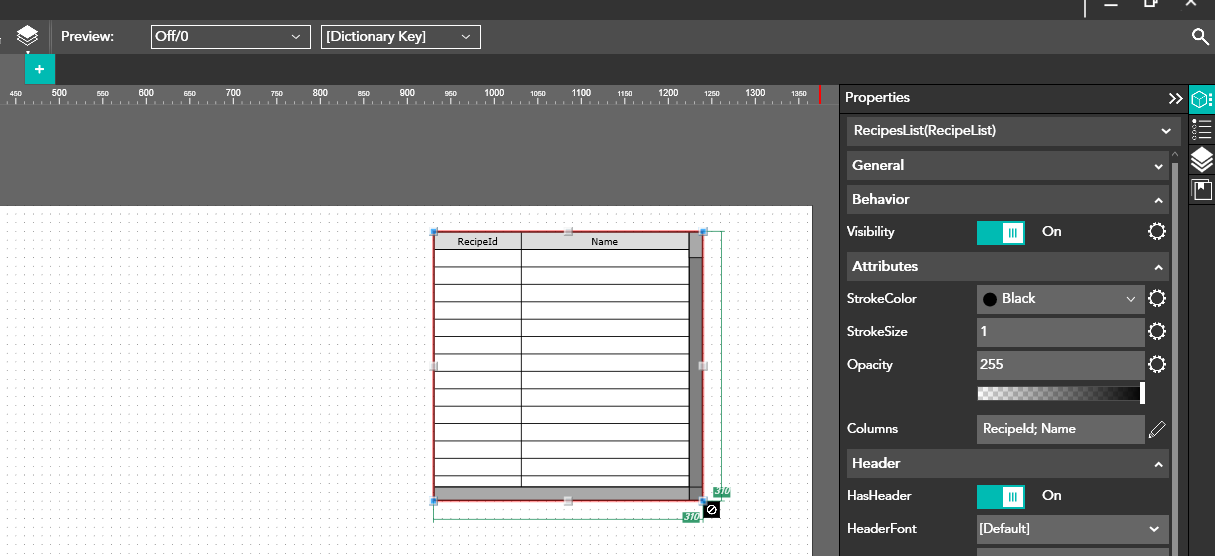Open the search magnifier in the toolbar
1215x556 pixels.
pos(1200,37)
